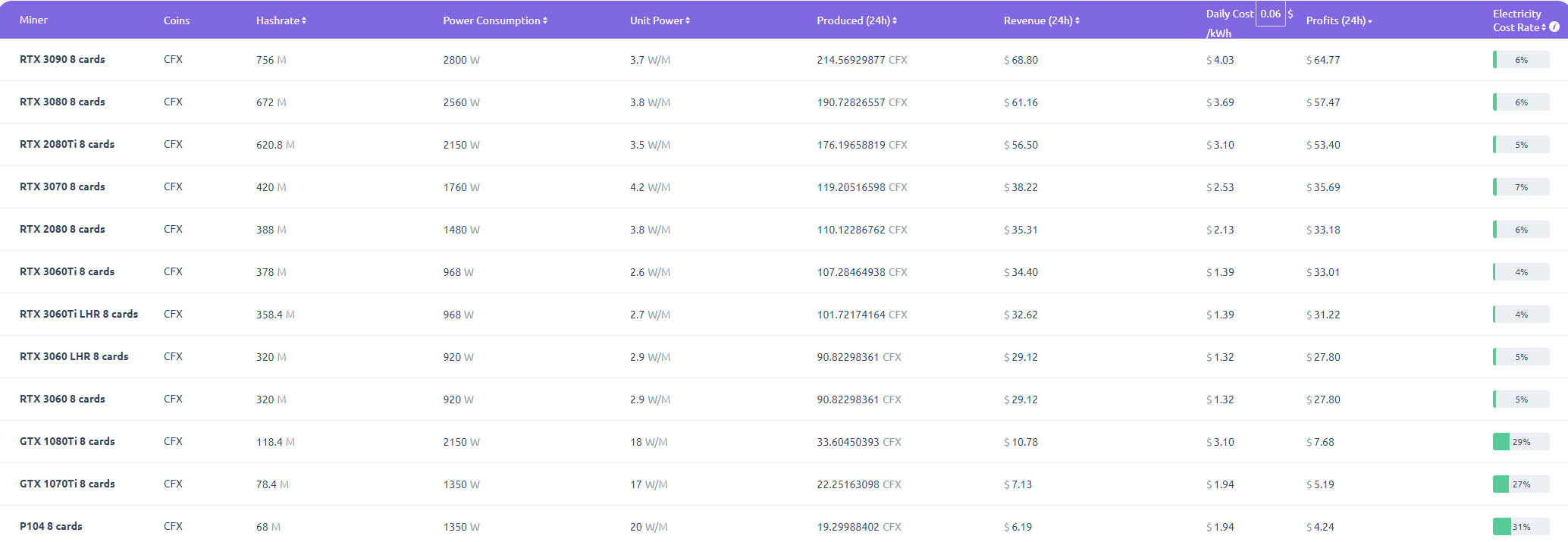Click the 7% cost rate bar for RTX 3070

point(1520,186)
